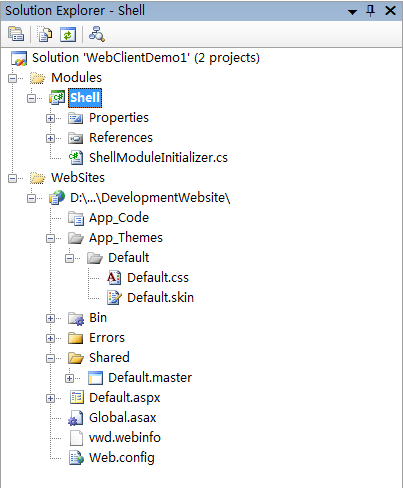
Task: Click the View Class Diagram toolbar icon
Action: click(97, 35)
